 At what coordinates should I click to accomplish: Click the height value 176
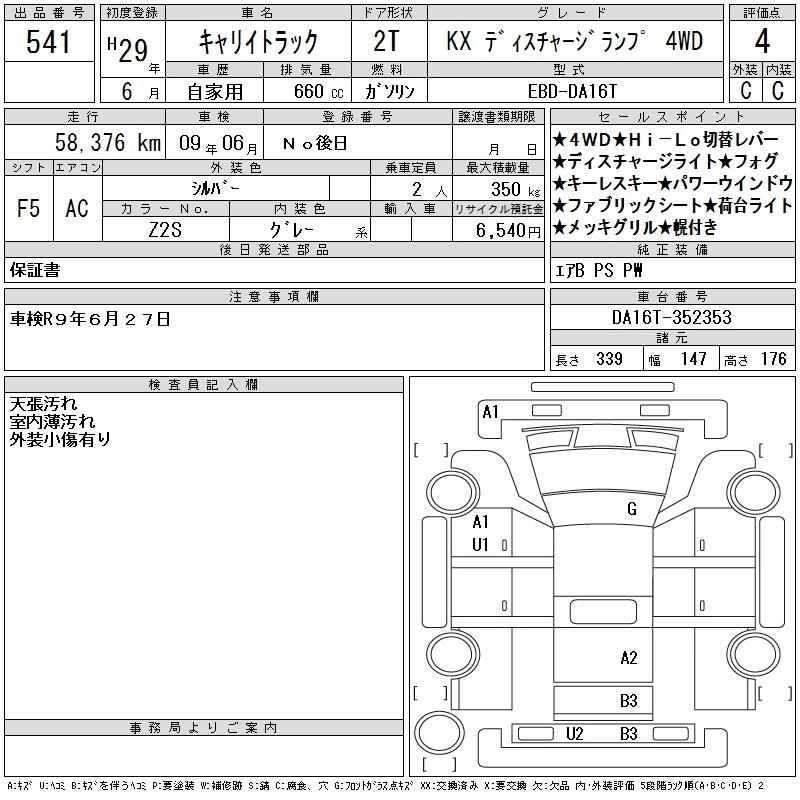(773, 359)
